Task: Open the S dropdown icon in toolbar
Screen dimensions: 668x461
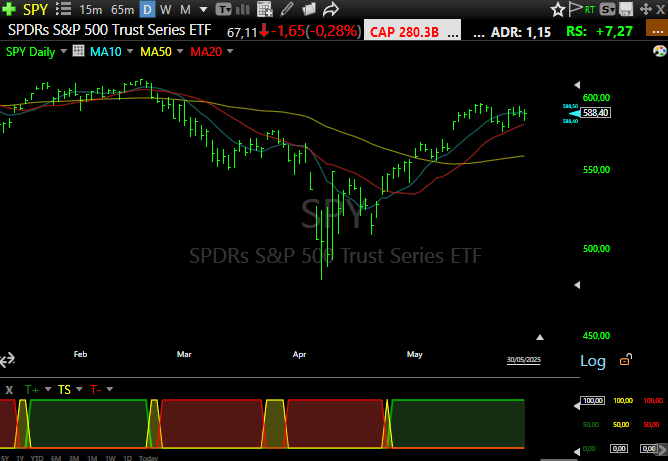Action: pyautogui.click(x=608, y=9)
